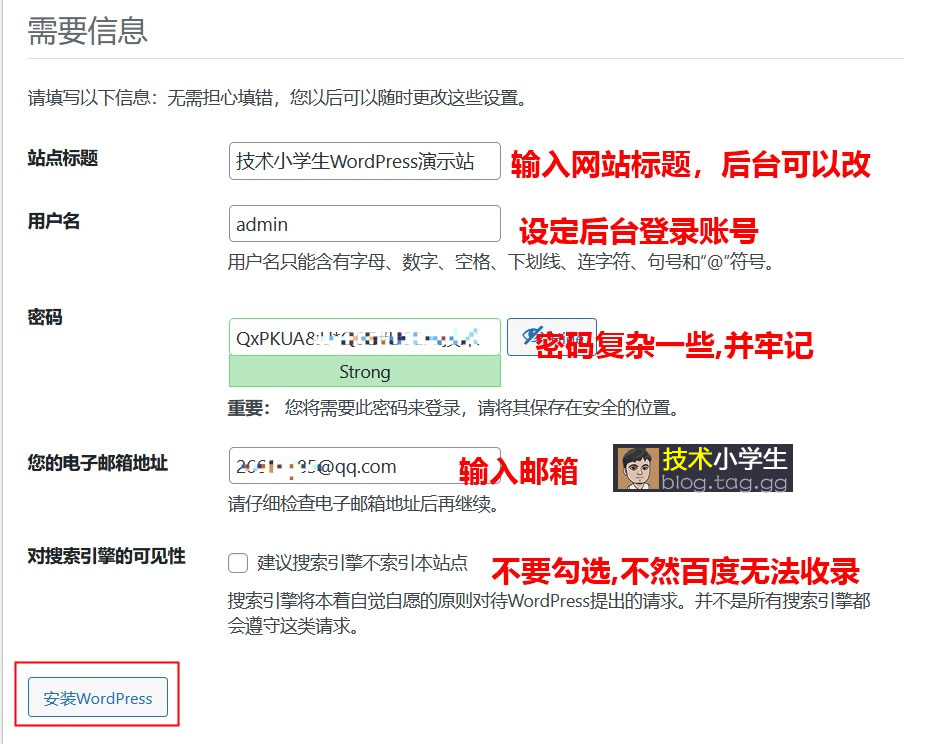Click the eye icon to hide password
Screen dimensions: 926x744
click(527, 337)
